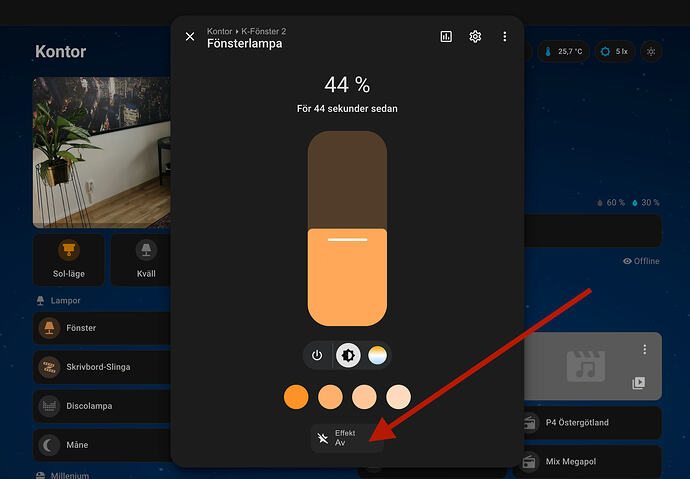The height and width of the screenshot is (479, 690).
Task: Activate the Kväll scene button
Action: point(141,260)
